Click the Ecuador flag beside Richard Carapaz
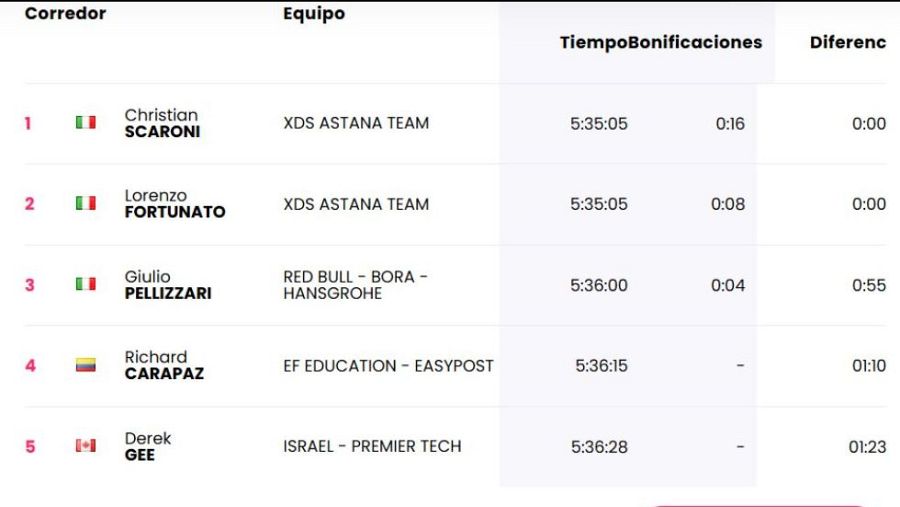 coord(86,365)
